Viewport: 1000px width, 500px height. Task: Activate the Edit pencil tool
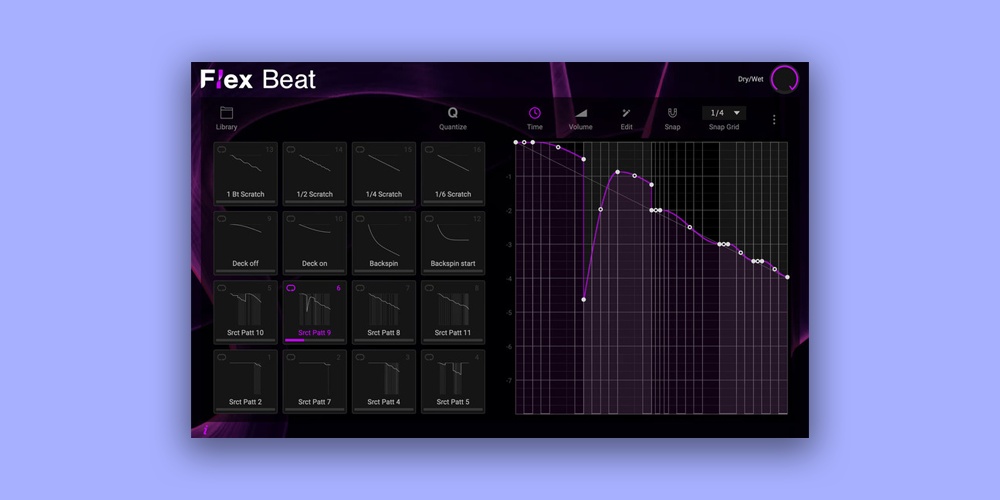pos(626,113)
